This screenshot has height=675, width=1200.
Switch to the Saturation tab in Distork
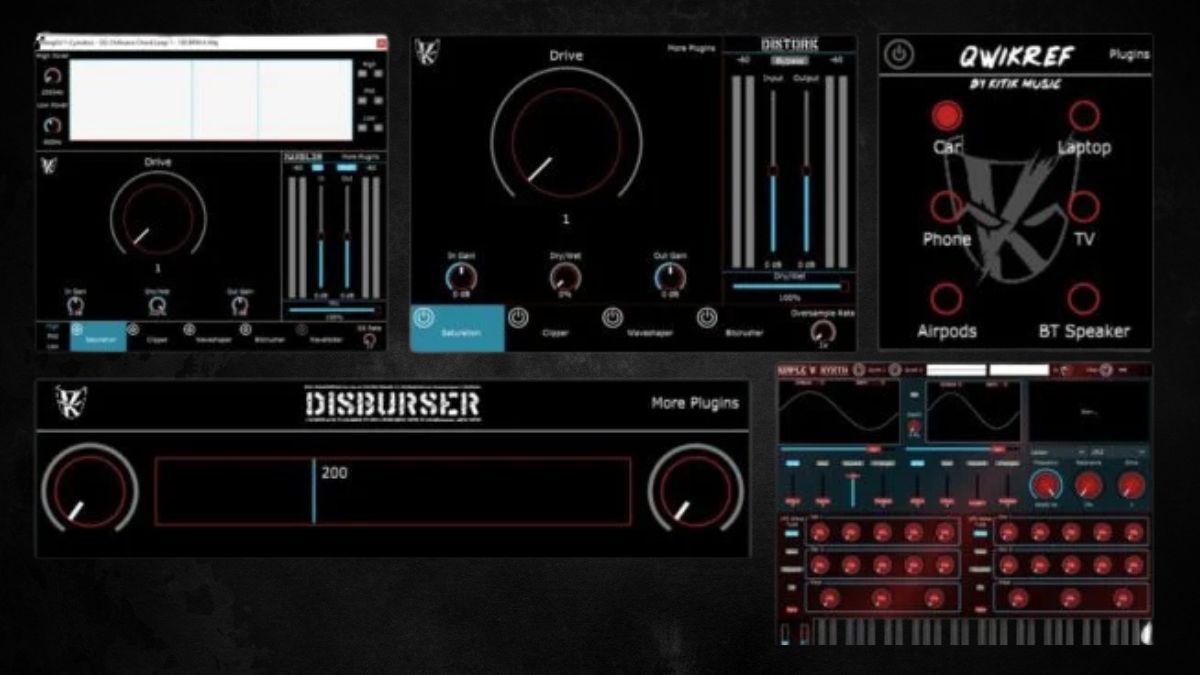pos(457,328)
